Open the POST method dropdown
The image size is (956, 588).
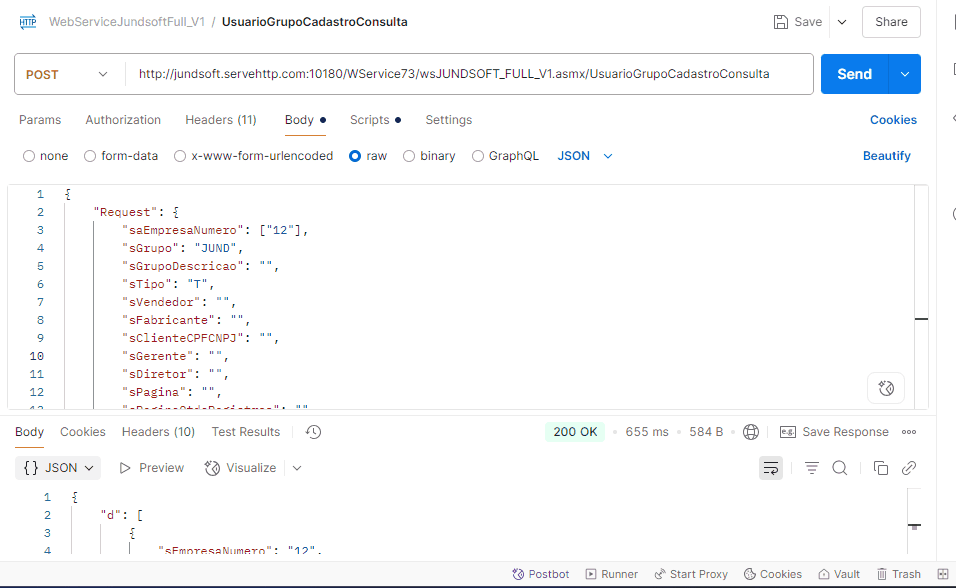pyautogui.click(x=67, y=74)
